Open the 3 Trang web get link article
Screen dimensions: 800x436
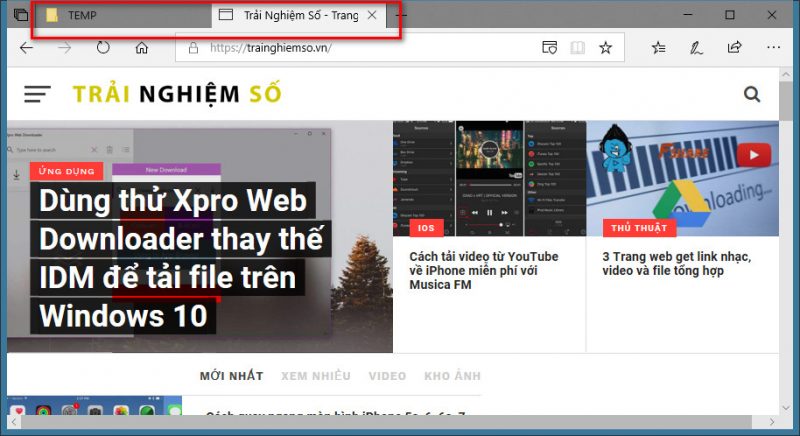click(677, 264)
